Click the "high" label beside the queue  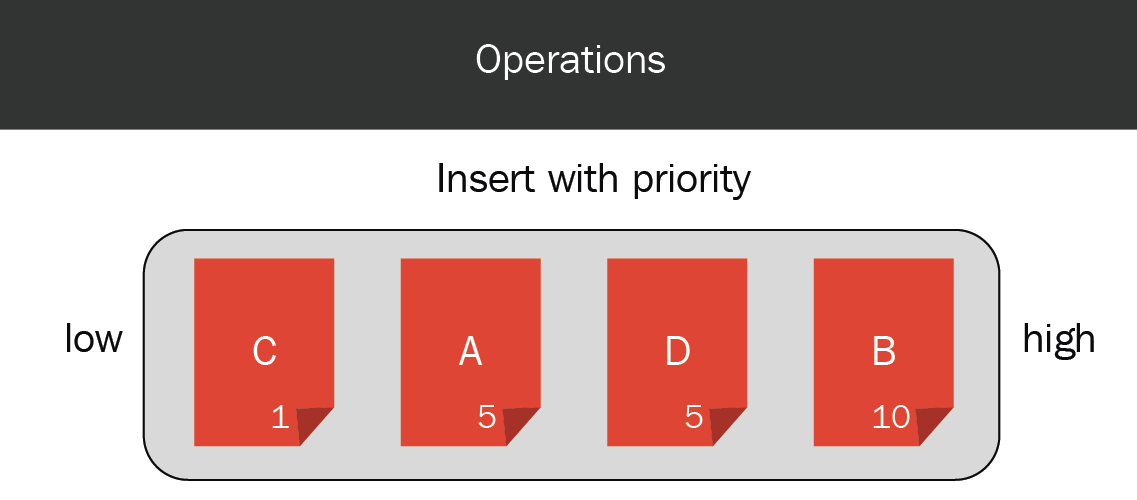coord(1059,341)
